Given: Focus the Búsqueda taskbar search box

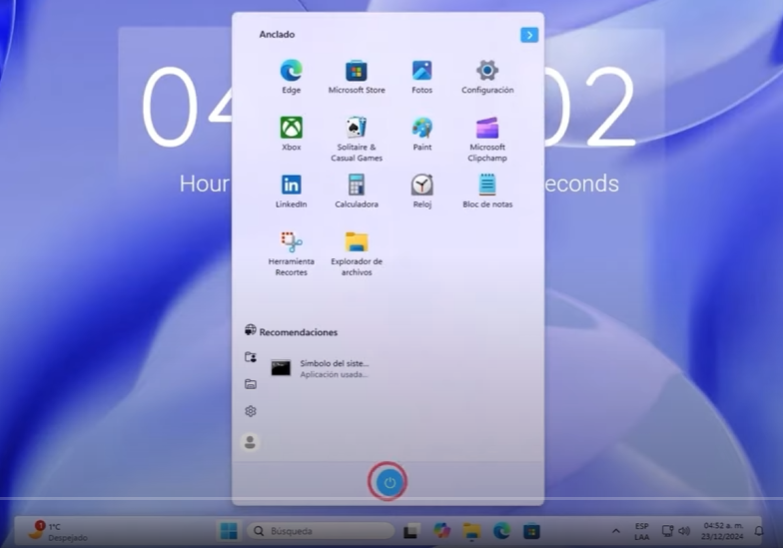Looking at the screenshot, I should (321, 531).
